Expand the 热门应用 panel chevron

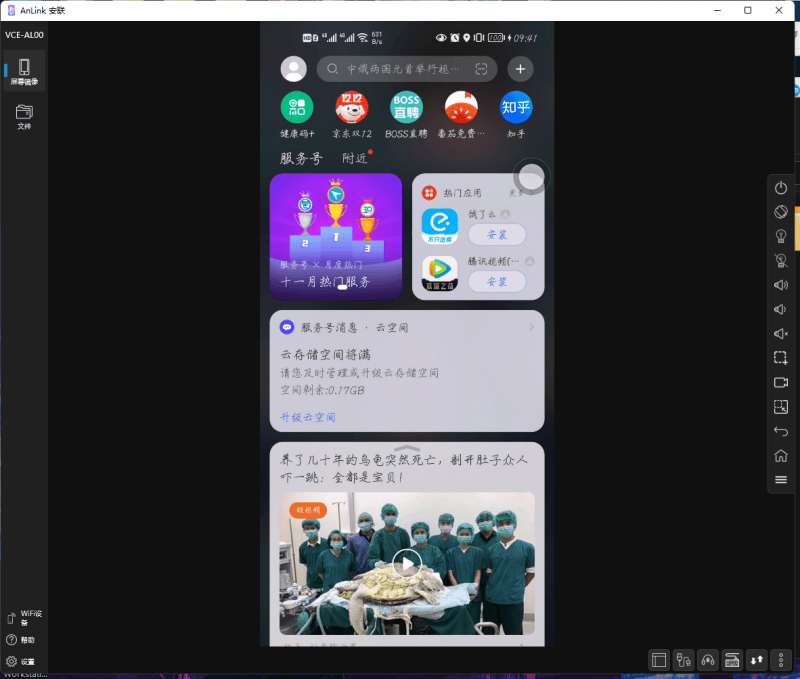tap(532, 192)
